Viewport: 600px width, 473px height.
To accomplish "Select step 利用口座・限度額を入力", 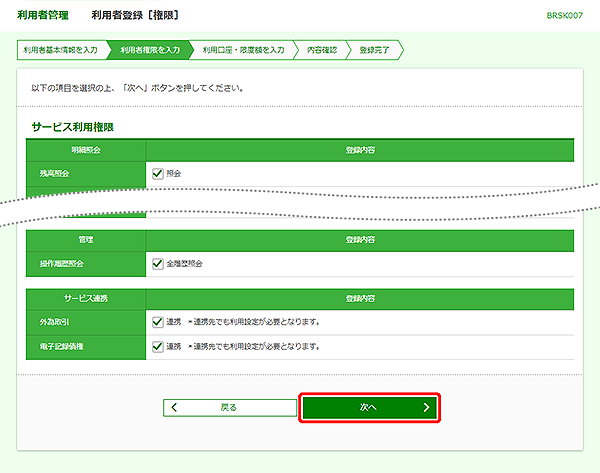I will [243, 50].
